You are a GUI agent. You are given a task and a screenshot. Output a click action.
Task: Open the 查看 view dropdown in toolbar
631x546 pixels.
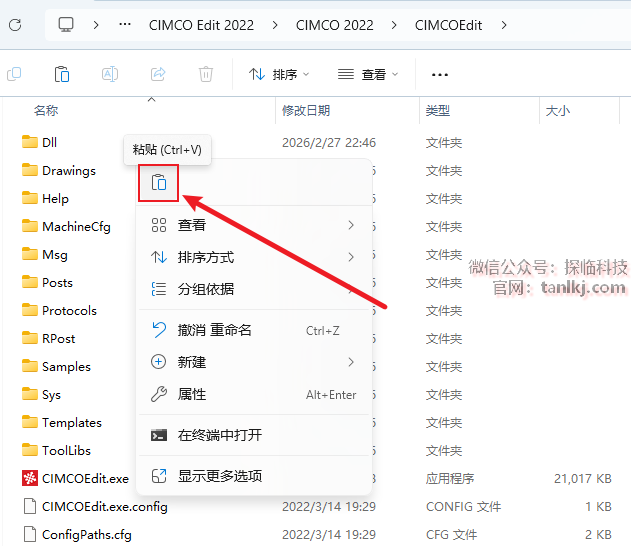pos(367,74)
